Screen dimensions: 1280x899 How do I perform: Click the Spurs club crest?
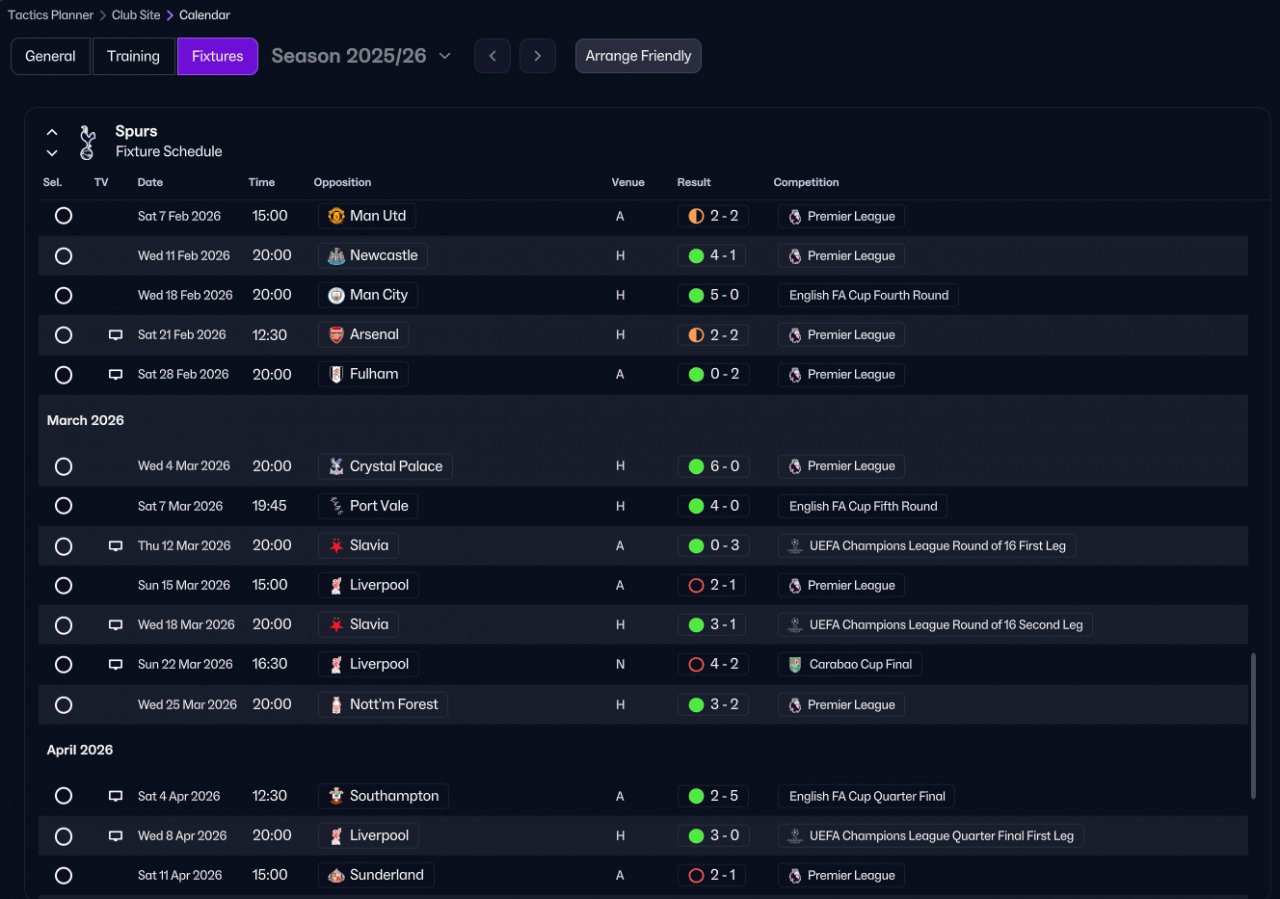click(87, 142)
